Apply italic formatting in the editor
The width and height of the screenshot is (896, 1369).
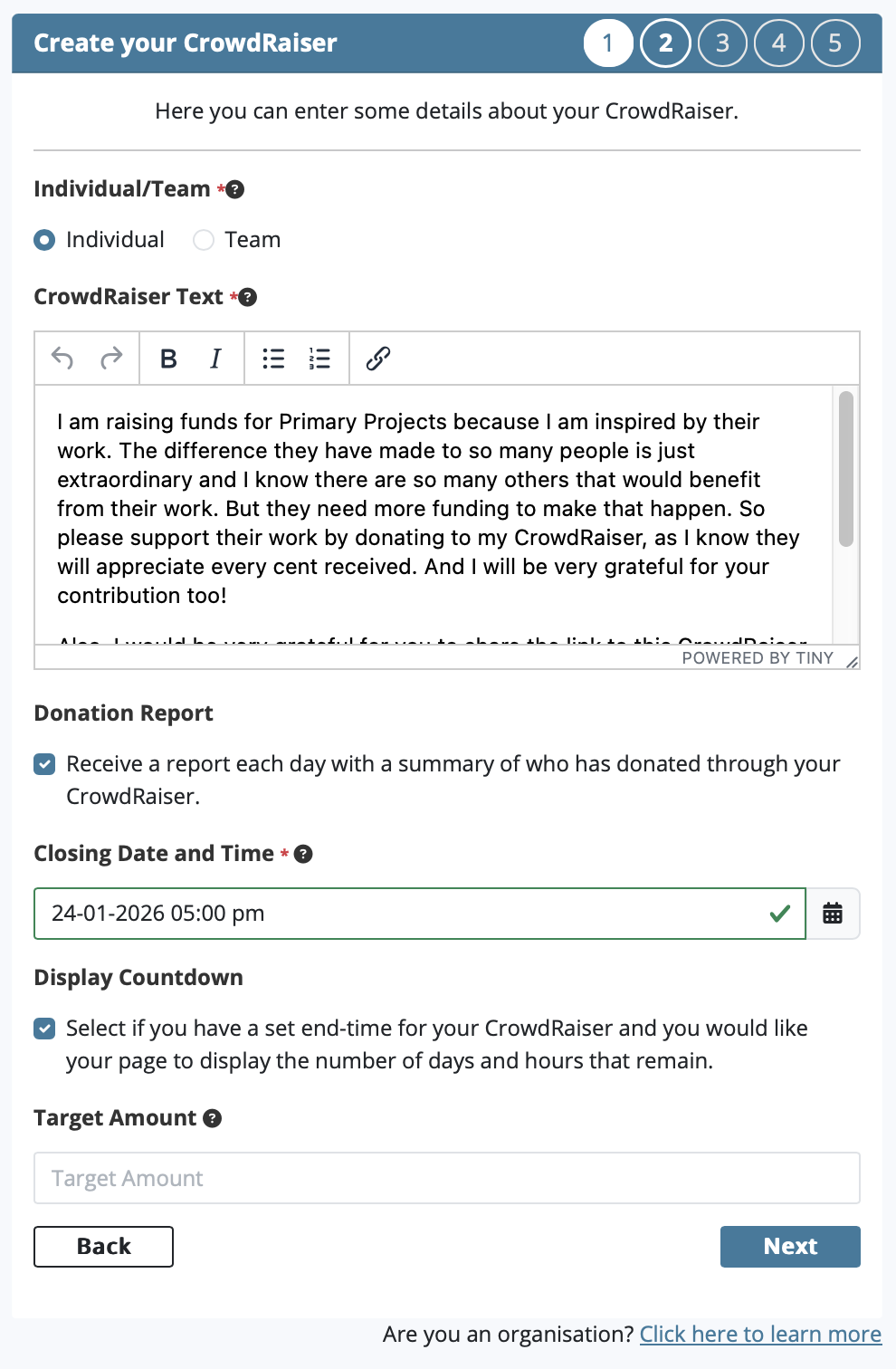[x=215, y=359]
